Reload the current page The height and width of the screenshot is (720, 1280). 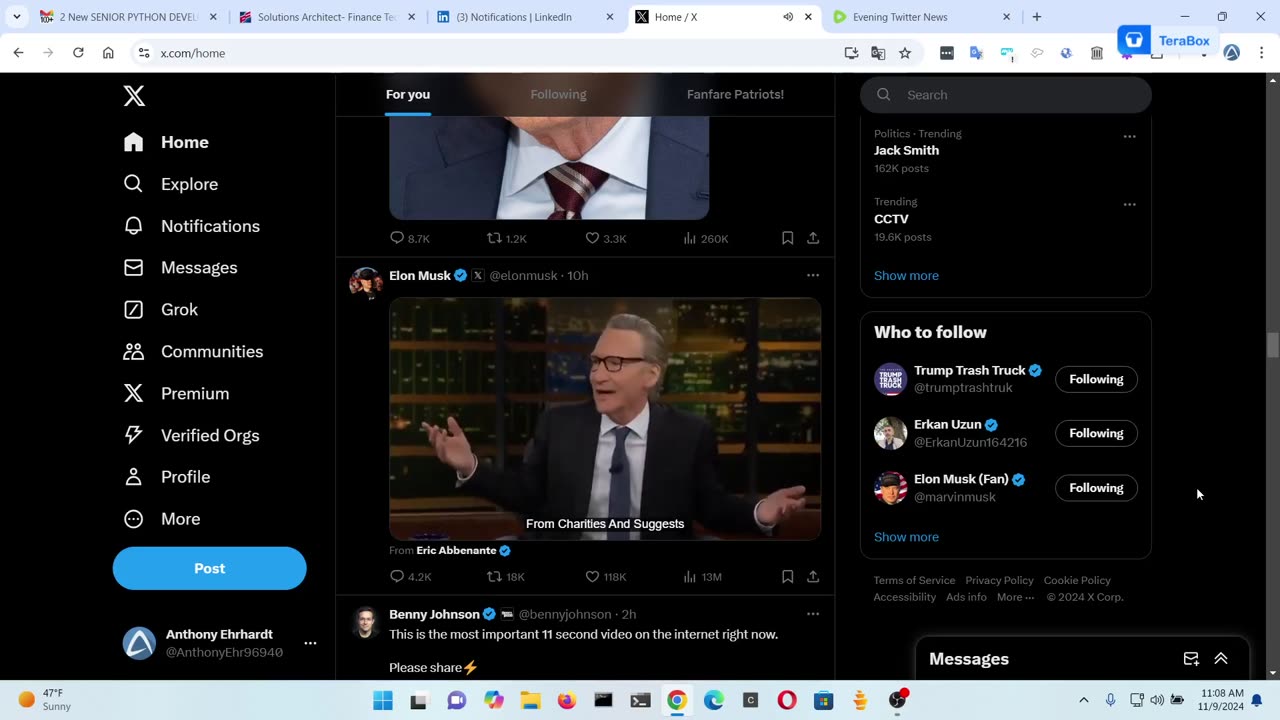(78, 53)
